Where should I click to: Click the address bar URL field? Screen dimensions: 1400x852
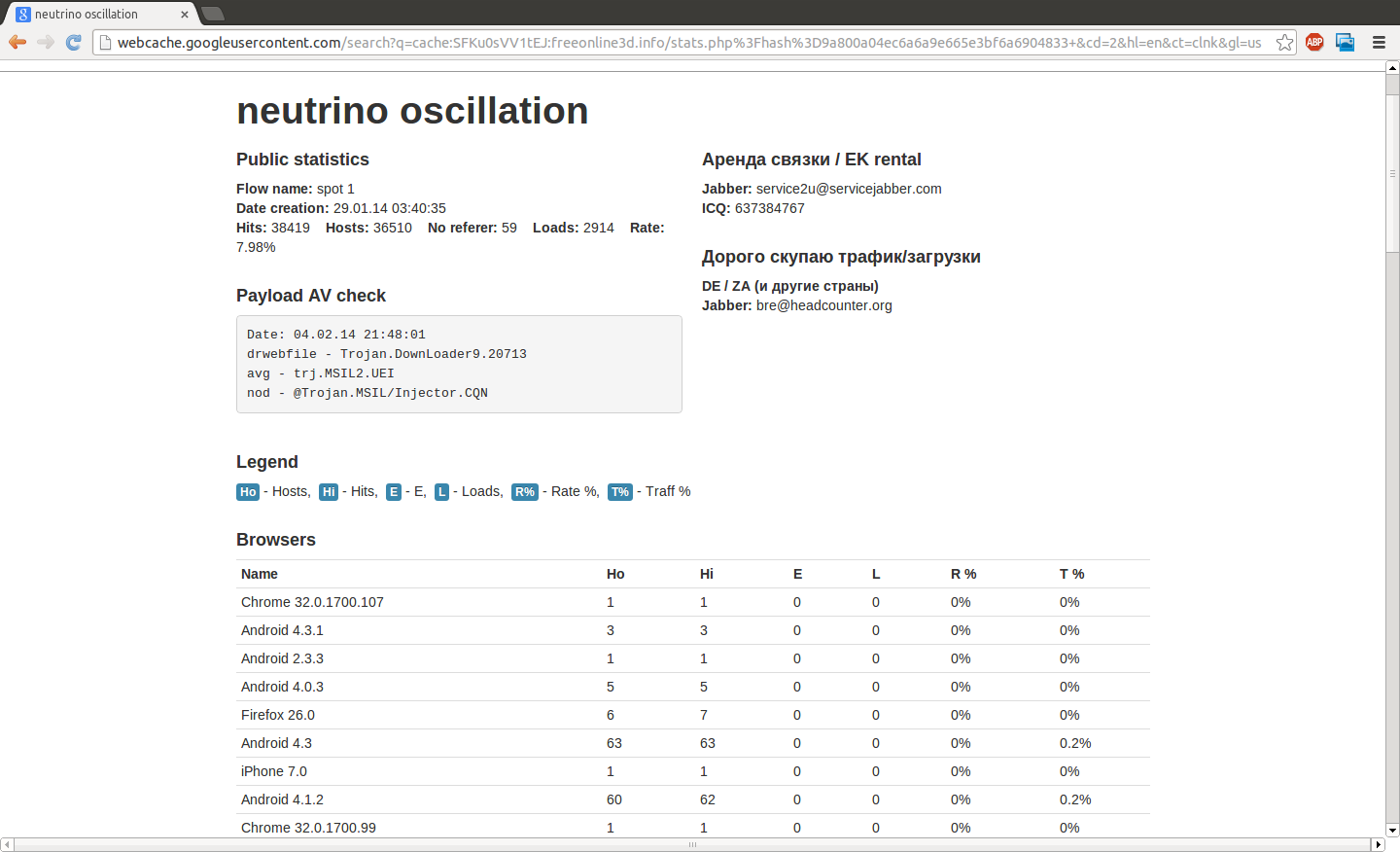pos(681,43)
